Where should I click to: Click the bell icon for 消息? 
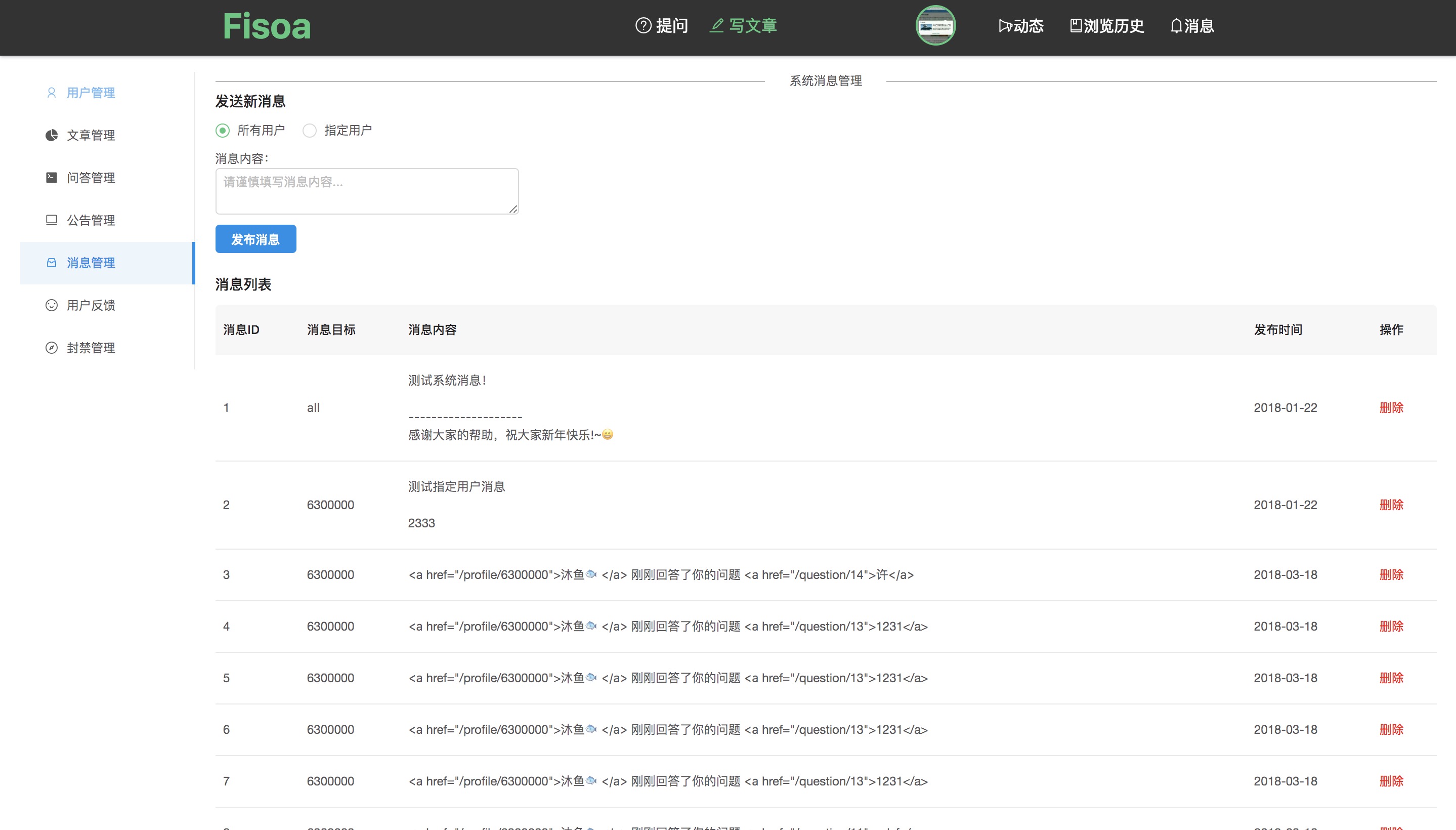1176,26
